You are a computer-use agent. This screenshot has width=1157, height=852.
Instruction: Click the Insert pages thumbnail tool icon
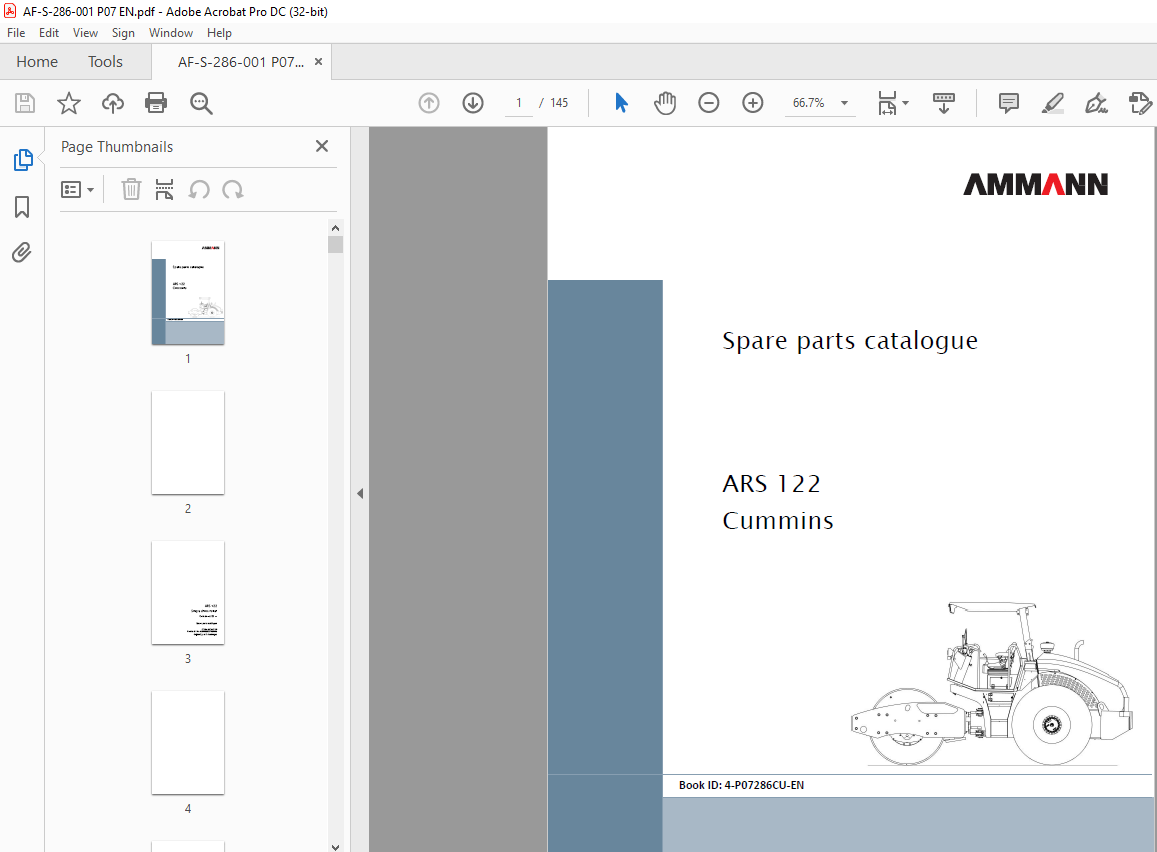tap(165, 190)
